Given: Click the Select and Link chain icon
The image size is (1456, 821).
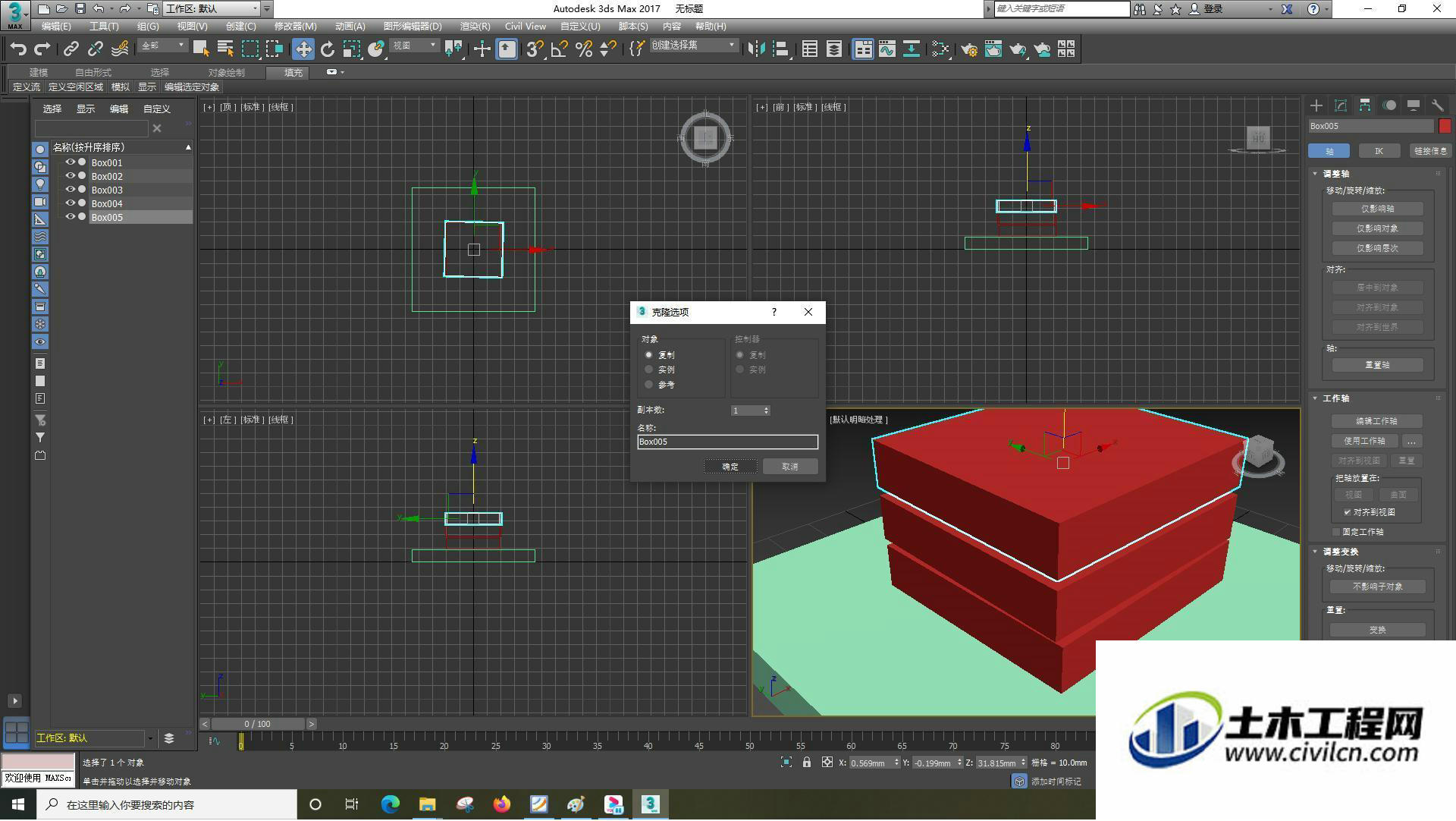Looking at the screenshot, I should (x=71, y=49).
